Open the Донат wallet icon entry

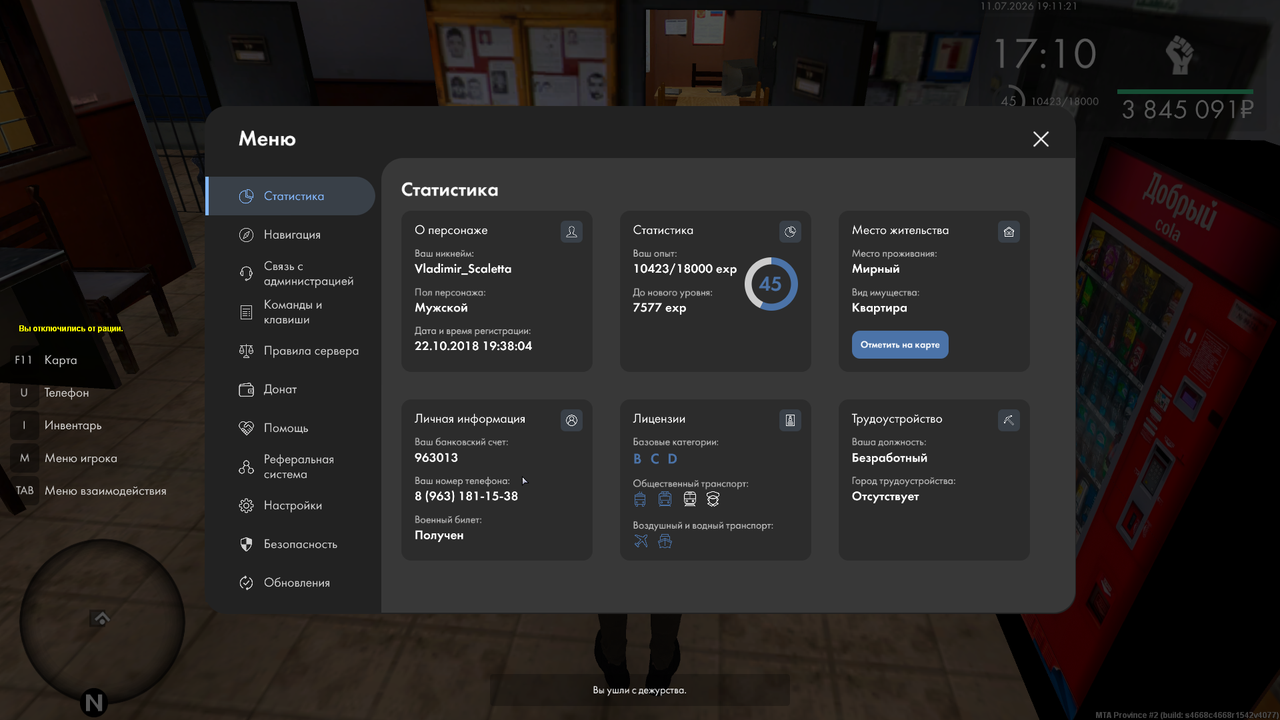290,390
